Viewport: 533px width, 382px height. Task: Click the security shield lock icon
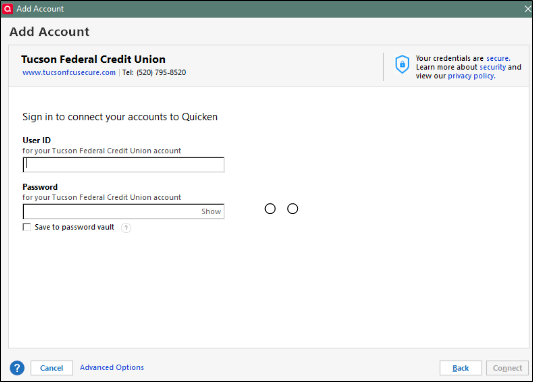tap(402, 64)
